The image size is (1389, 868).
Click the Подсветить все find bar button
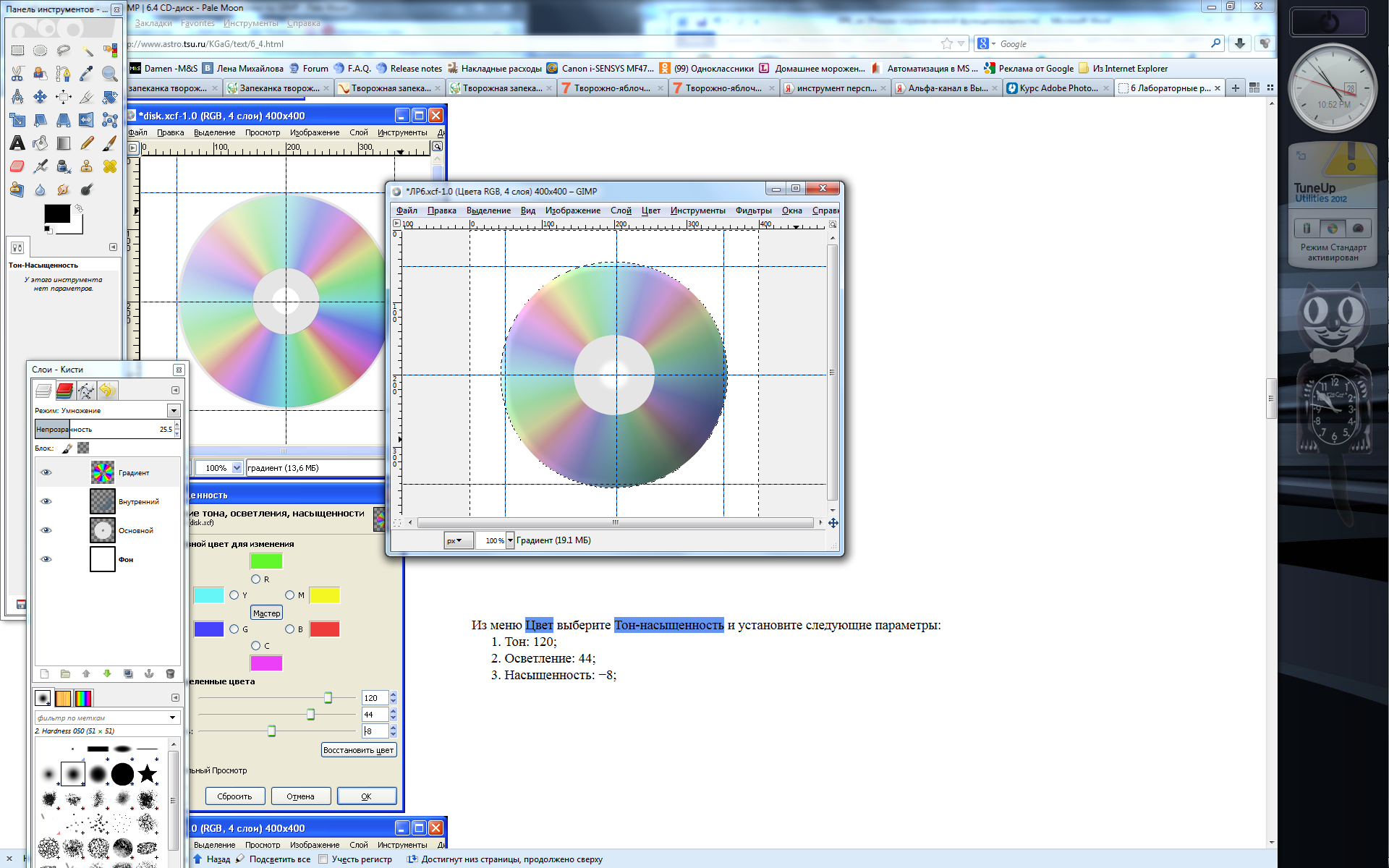pos(273,859)
